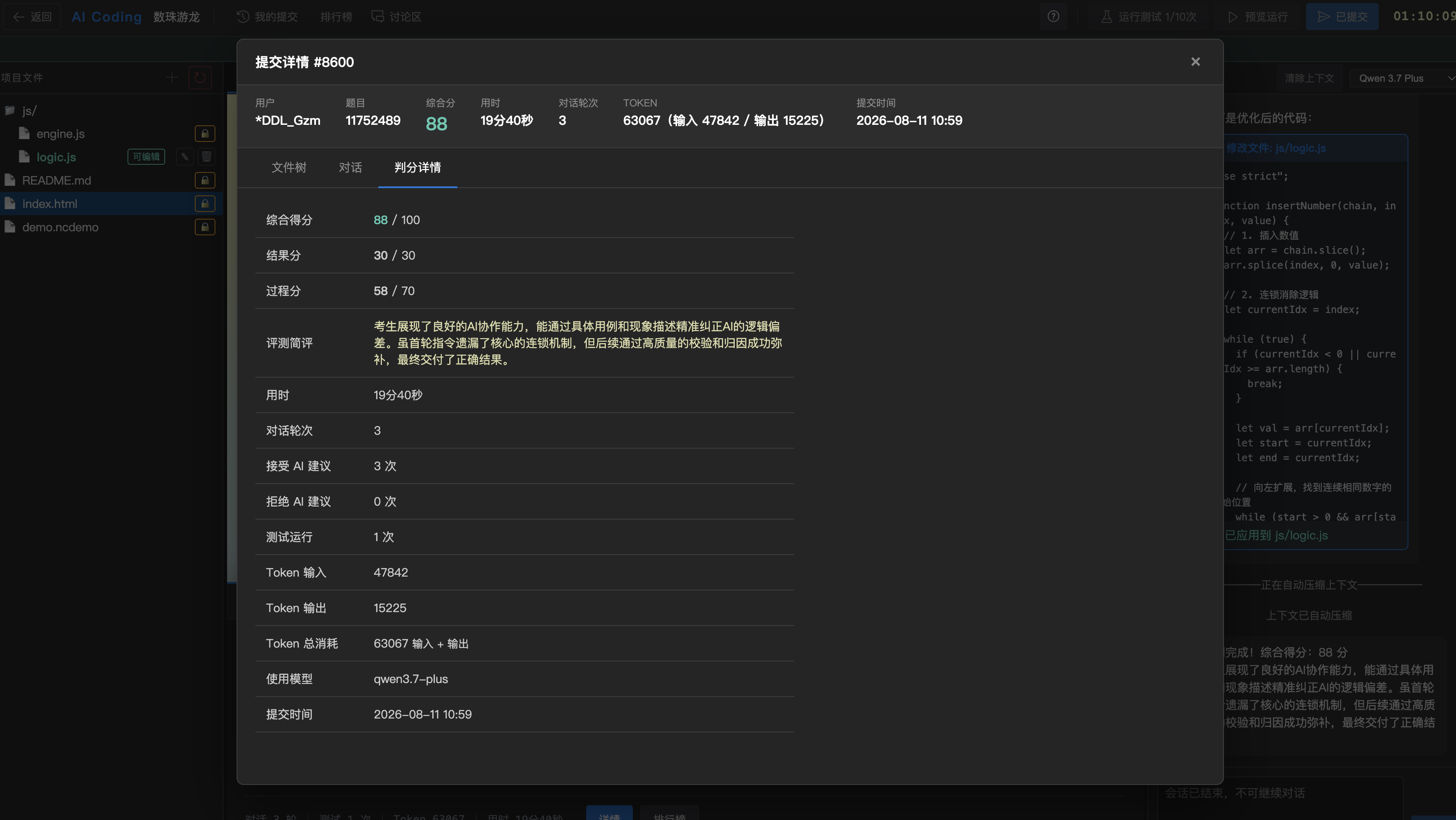Toggle the lock on index.html
The image size is (1456, 820).
click(205, 203)
